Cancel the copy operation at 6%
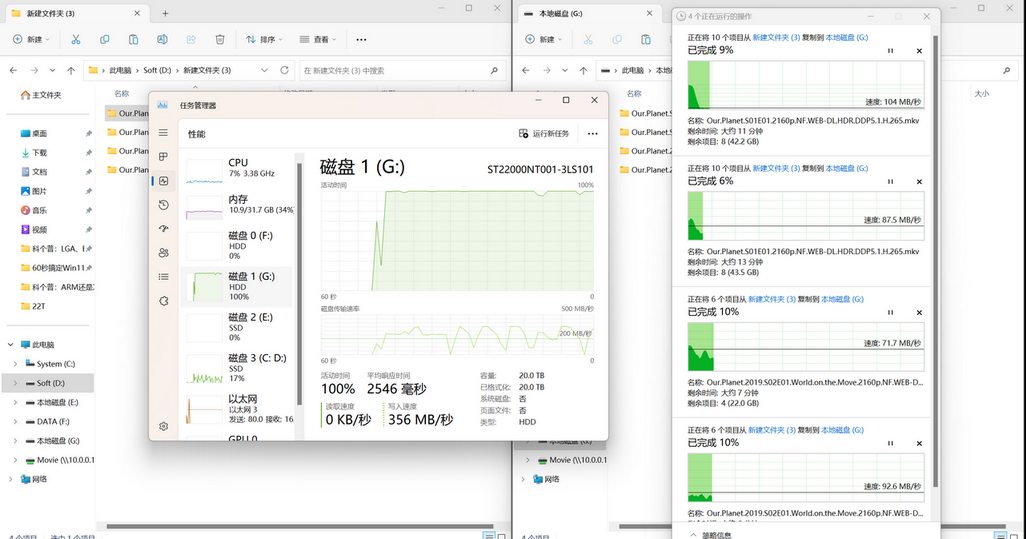The height and width of the screenshot is (539, 1026). (919, 182)
